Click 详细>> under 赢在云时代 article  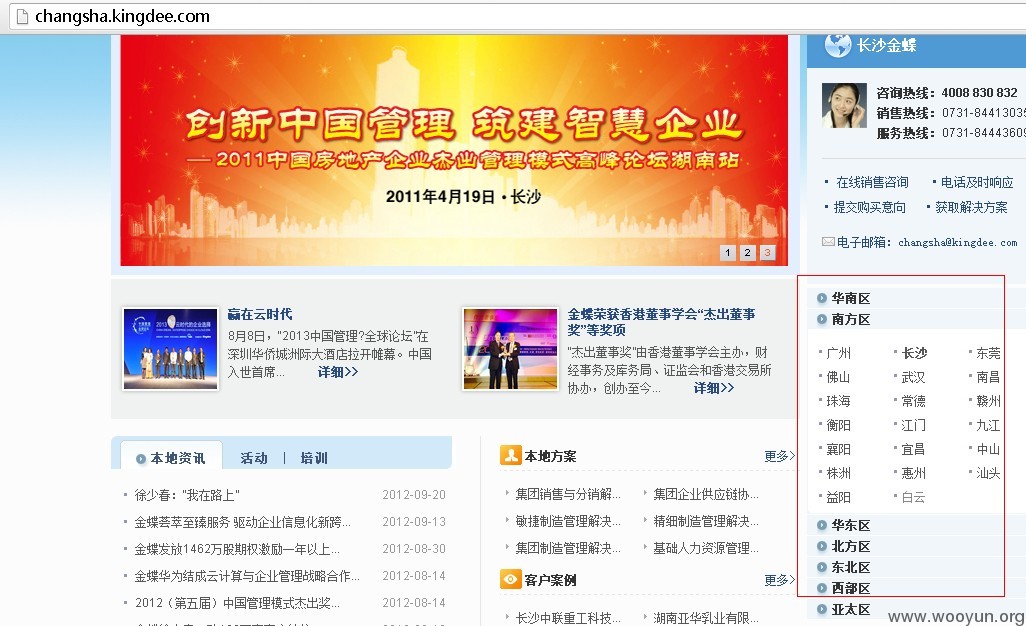click(338, 372)
